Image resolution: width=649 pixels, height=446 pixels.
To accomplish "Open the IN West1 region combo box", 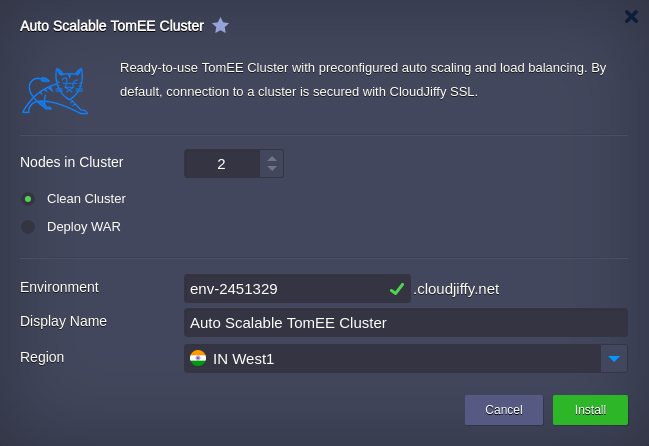I will click(x=406, y=359).
